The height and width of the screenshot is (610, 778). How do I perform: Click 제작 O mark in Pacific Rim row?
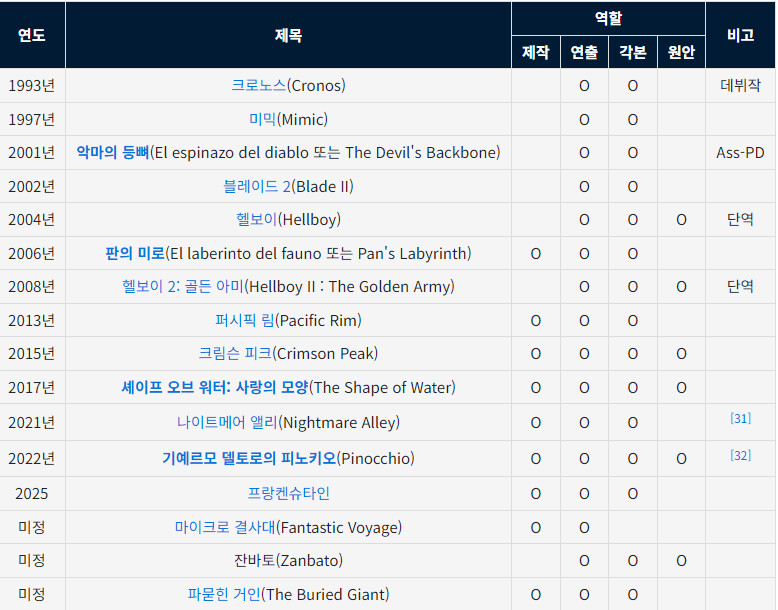[536, 321]
